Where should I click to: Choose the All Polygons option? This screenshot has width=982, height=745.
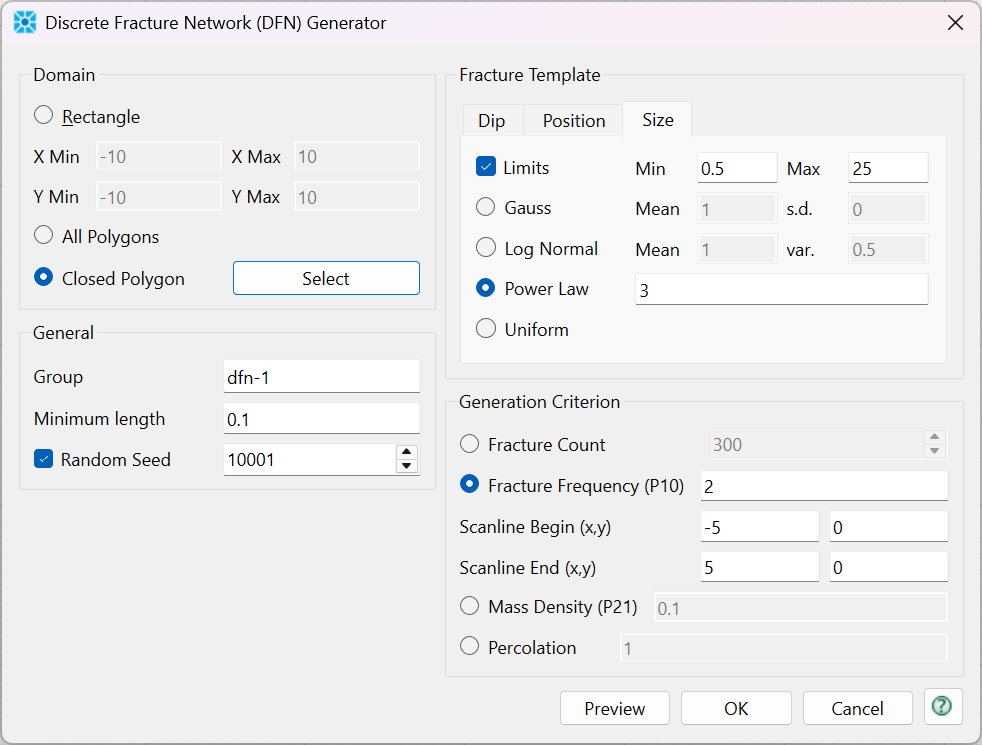click(x=44, y=236)
